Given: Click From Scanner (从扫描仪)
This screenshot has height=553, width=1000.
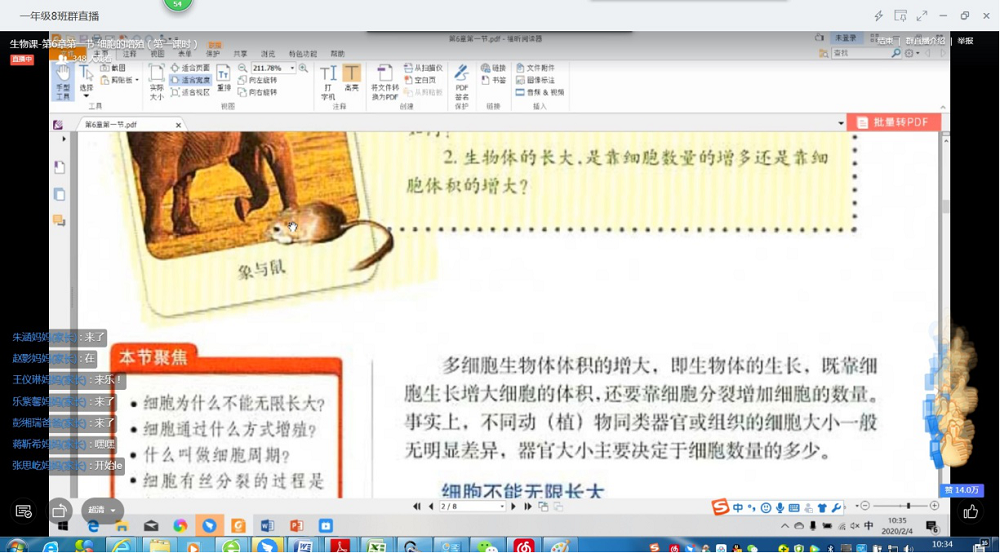Looking at the screenshot, I should pyautogui.click(x=423, y=68).
